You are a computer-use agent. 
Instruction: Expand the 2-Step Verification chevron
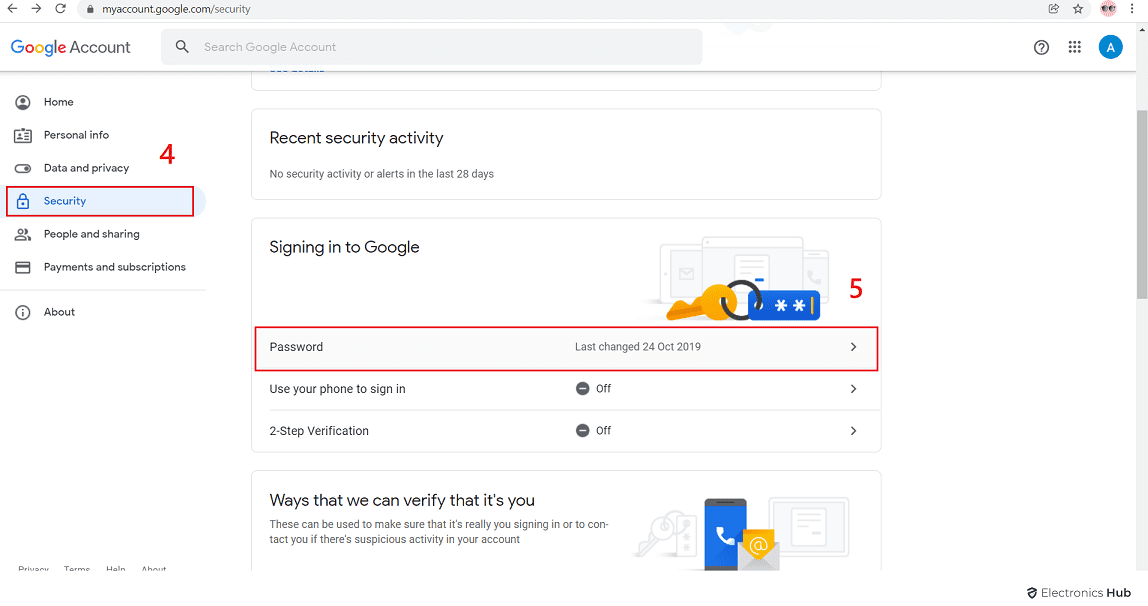tap(853, 431)
